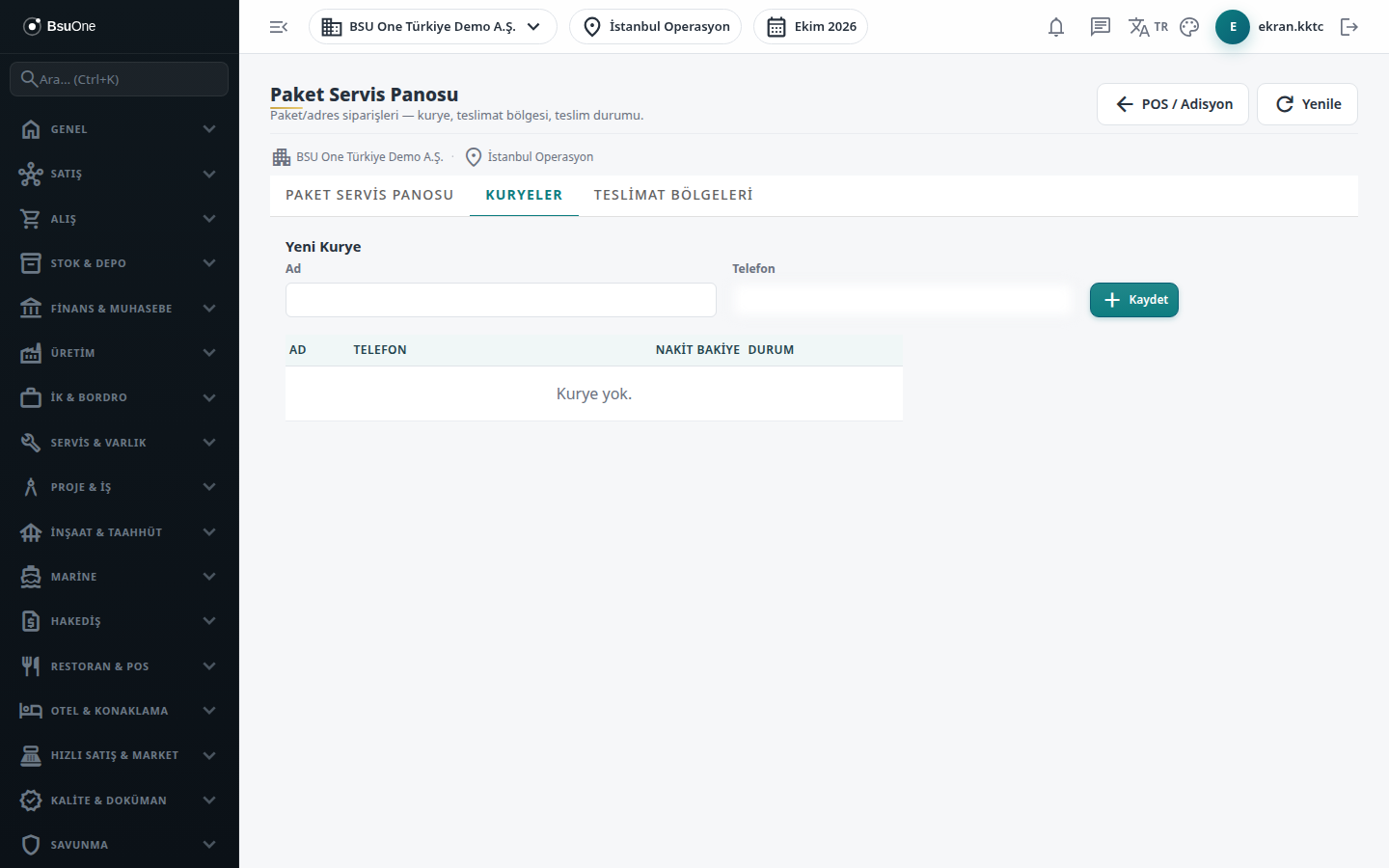Screen dimensions: 1389x868
Task: Click the Telefon input field
Action: 903,300
